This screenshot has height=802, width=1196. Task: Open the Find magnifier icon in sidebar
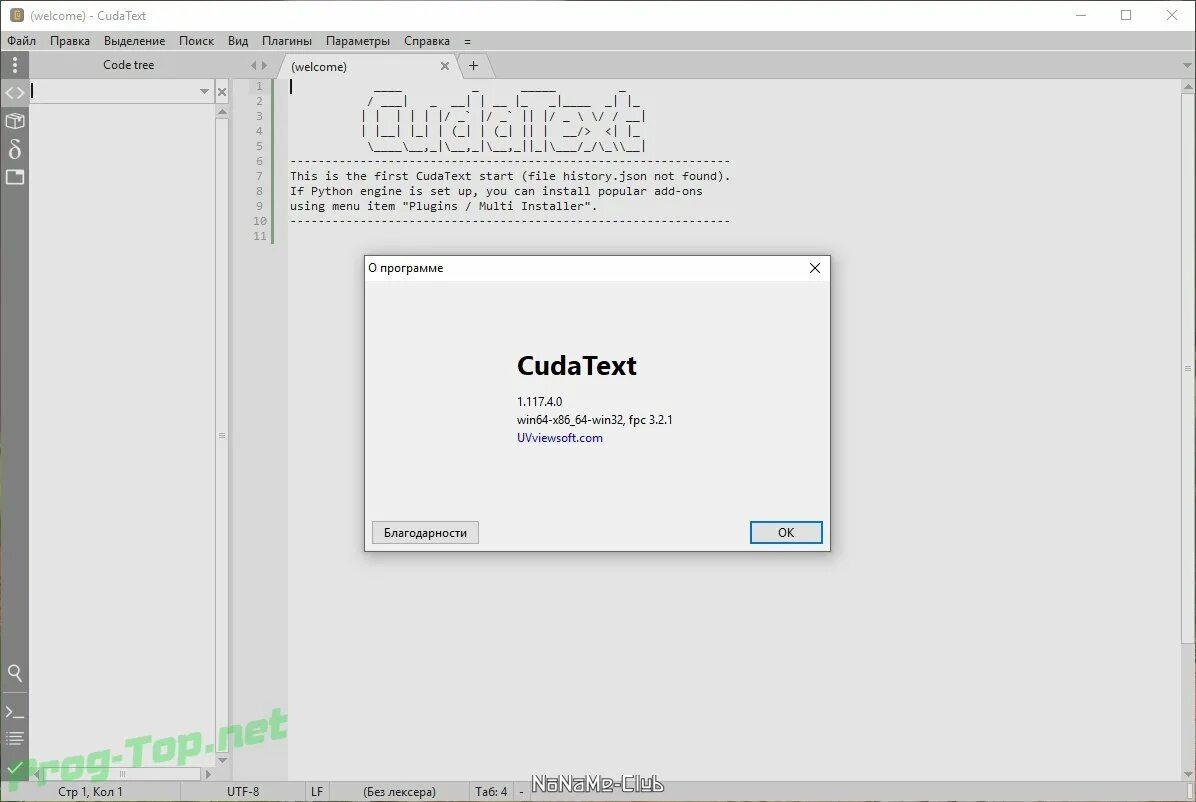(14, 673)
